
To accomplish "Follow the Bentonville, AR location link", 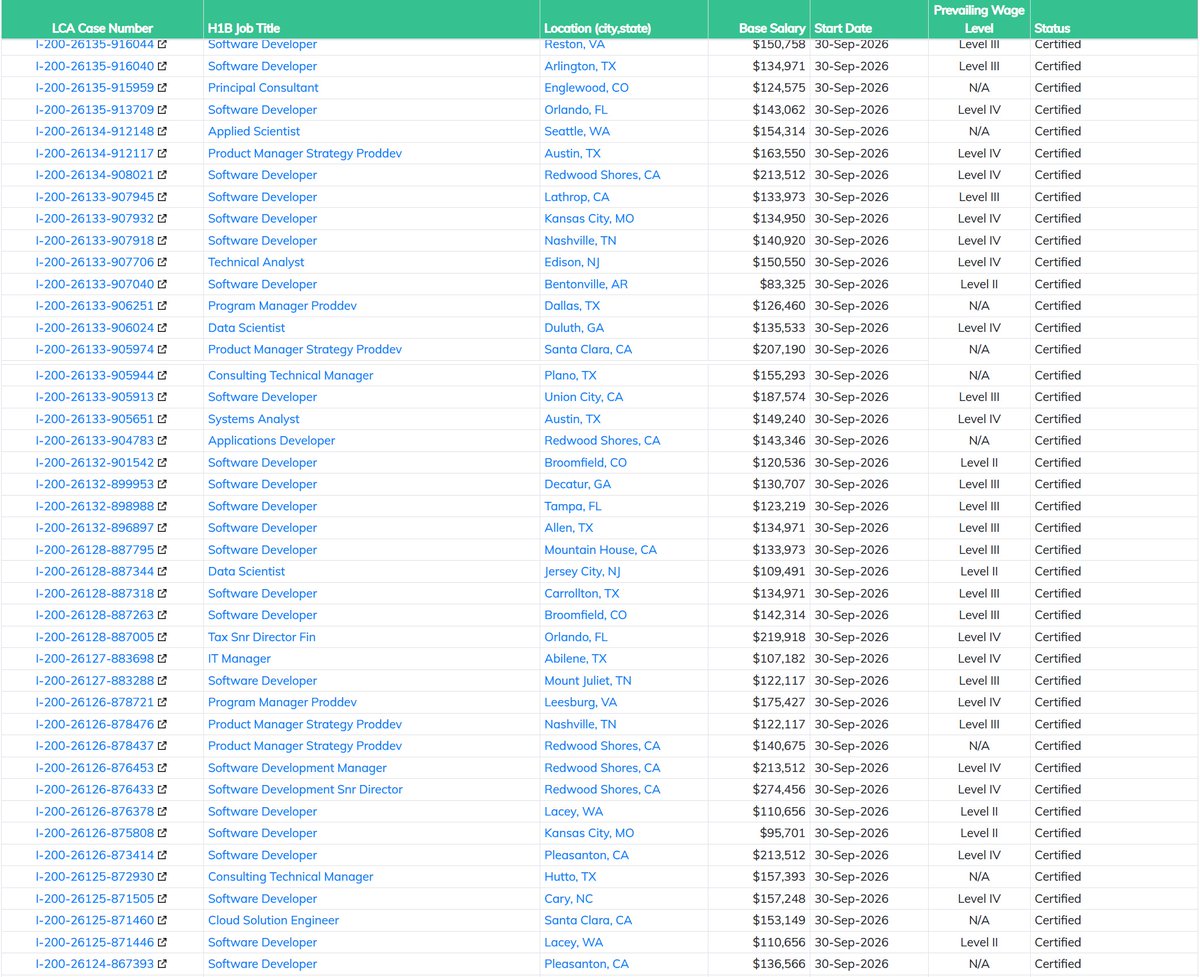I will point(586,284).
